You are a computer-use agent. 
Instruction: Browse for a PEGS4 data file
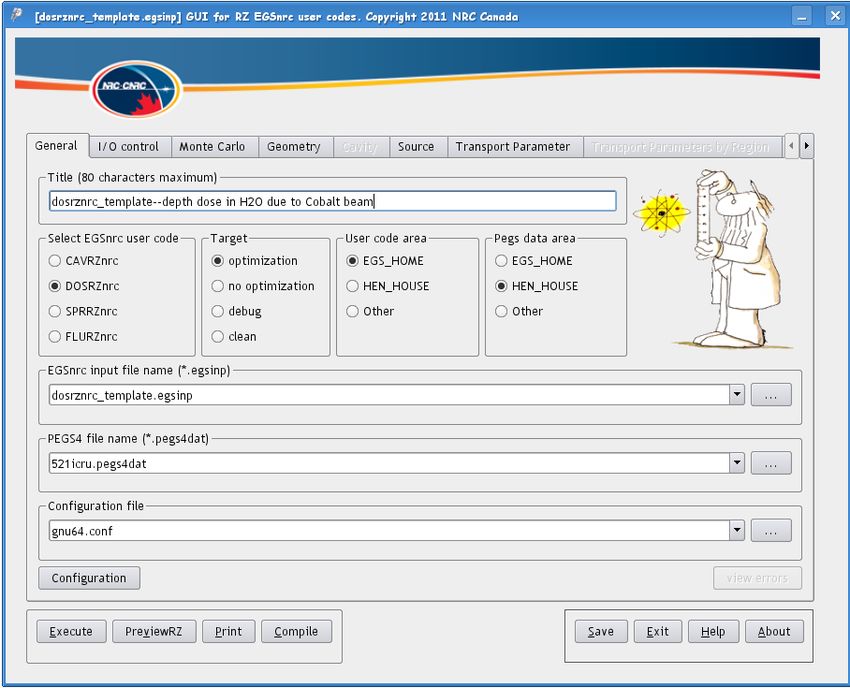coord(771,463)
